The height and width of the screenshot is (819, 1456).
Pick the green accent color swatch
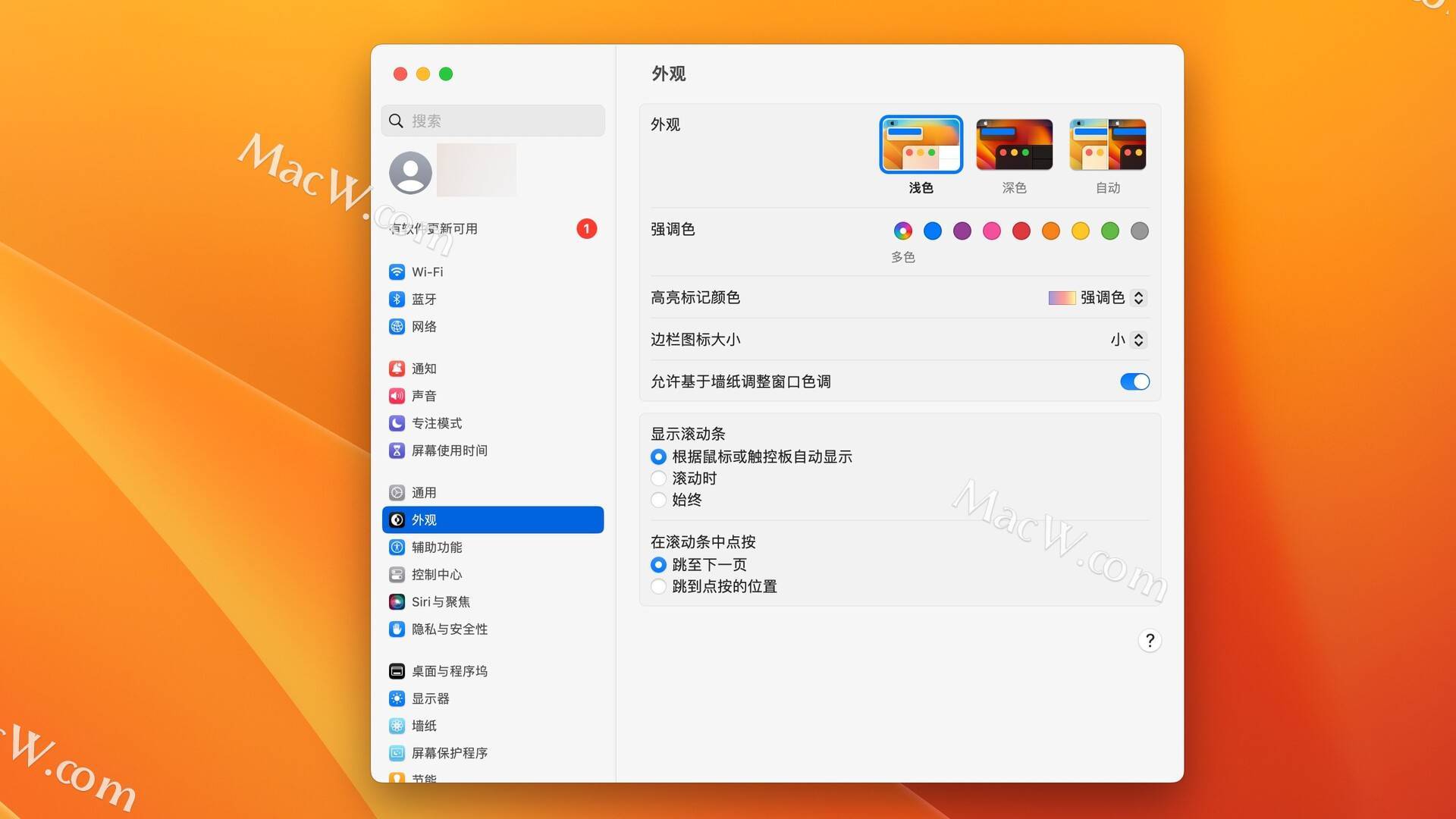(x=1109, y=231)
